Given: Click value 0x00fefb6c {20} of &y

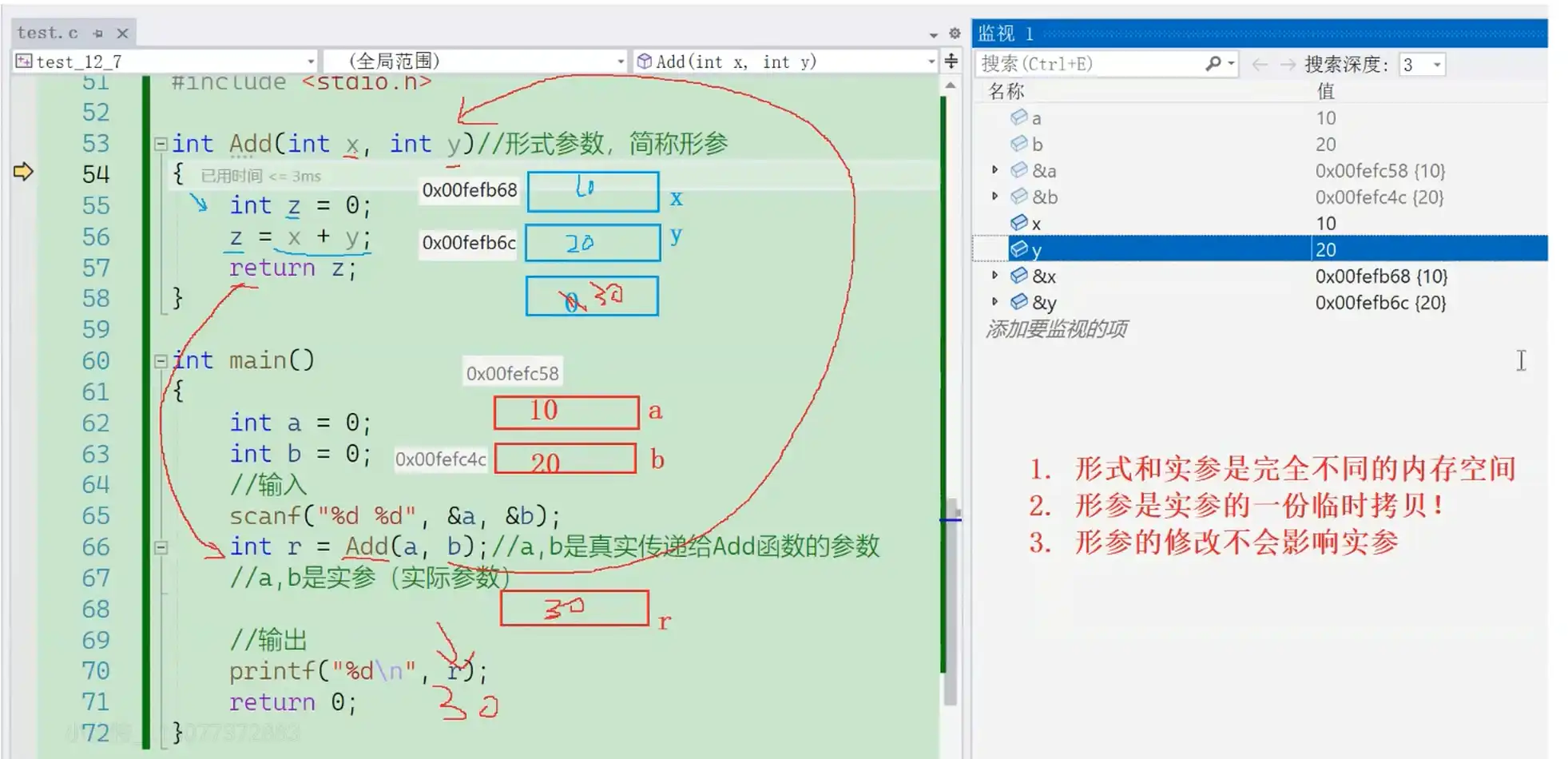Looking at the screenshot, I should (1380, 303).
